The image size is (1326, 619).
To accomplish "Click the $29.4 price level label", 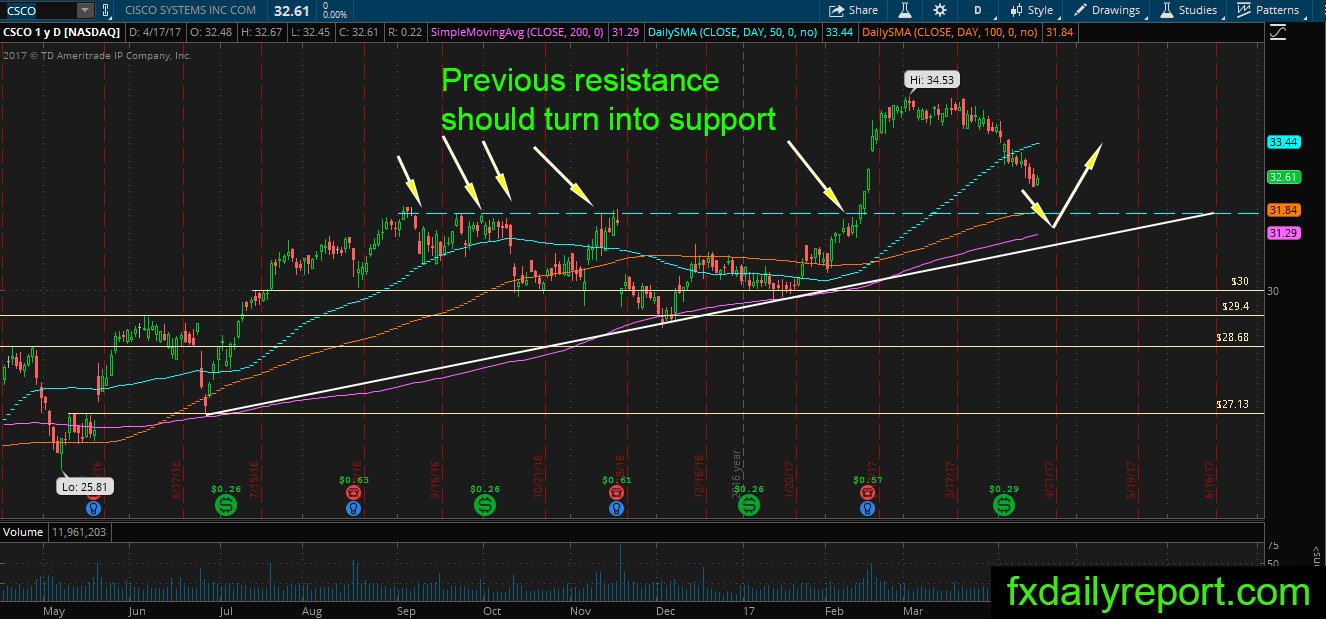I will coord(1236,306).
